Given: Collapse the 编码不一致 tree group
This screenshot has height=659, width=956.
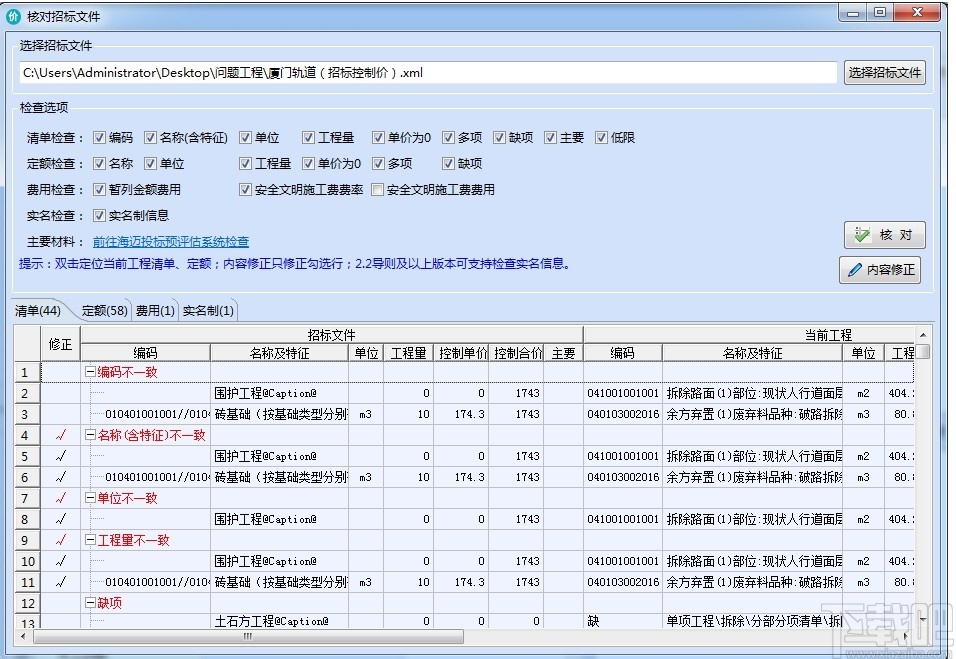Looking at the screenshot, I should pyautogui.click(x=89, y=371).
